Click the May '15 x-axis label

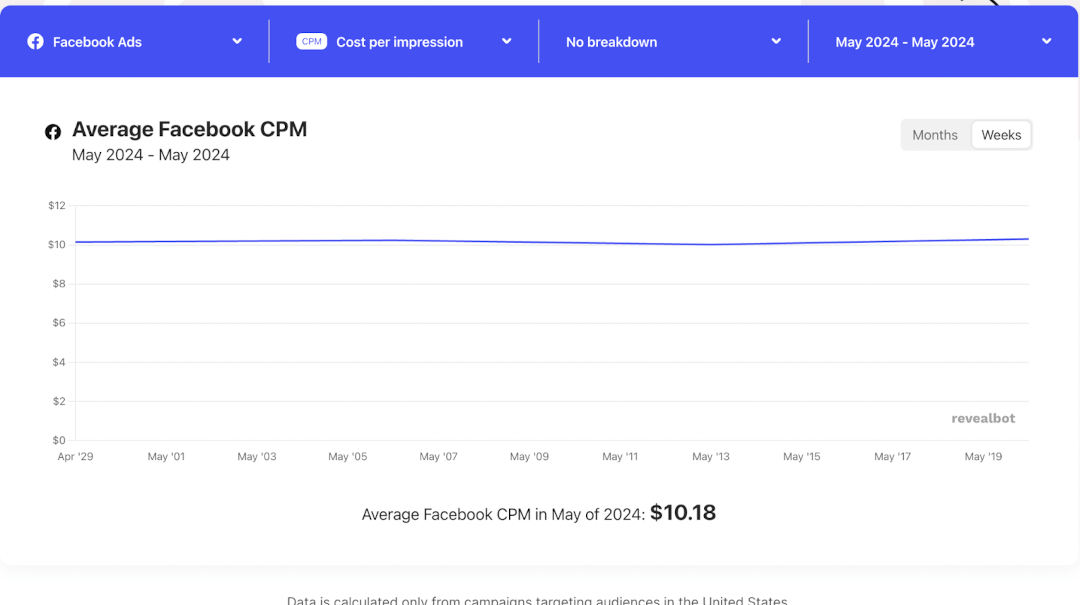[x=802, y=456]
